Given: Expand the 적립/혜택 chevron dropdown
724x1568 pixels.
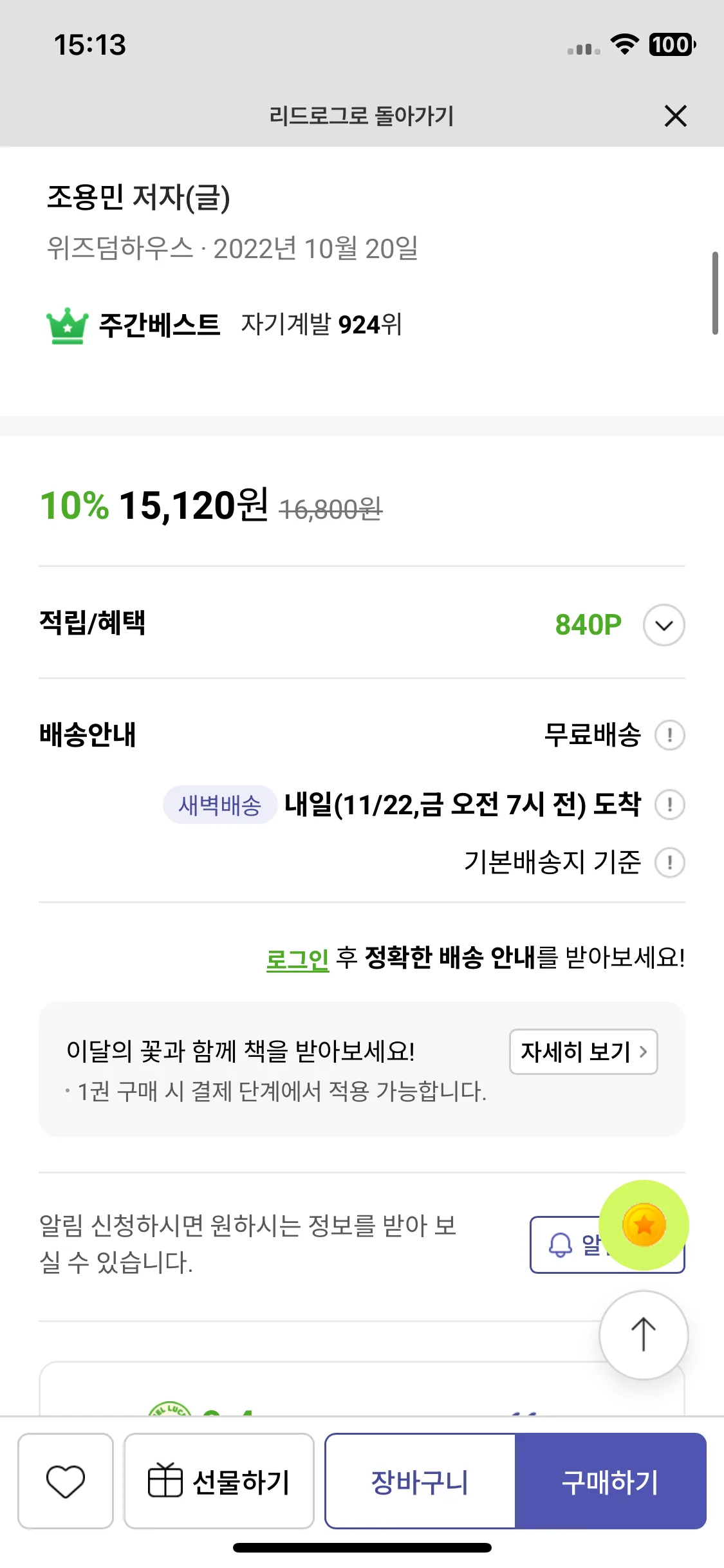Looking at the screenshot, I should 664,624.
